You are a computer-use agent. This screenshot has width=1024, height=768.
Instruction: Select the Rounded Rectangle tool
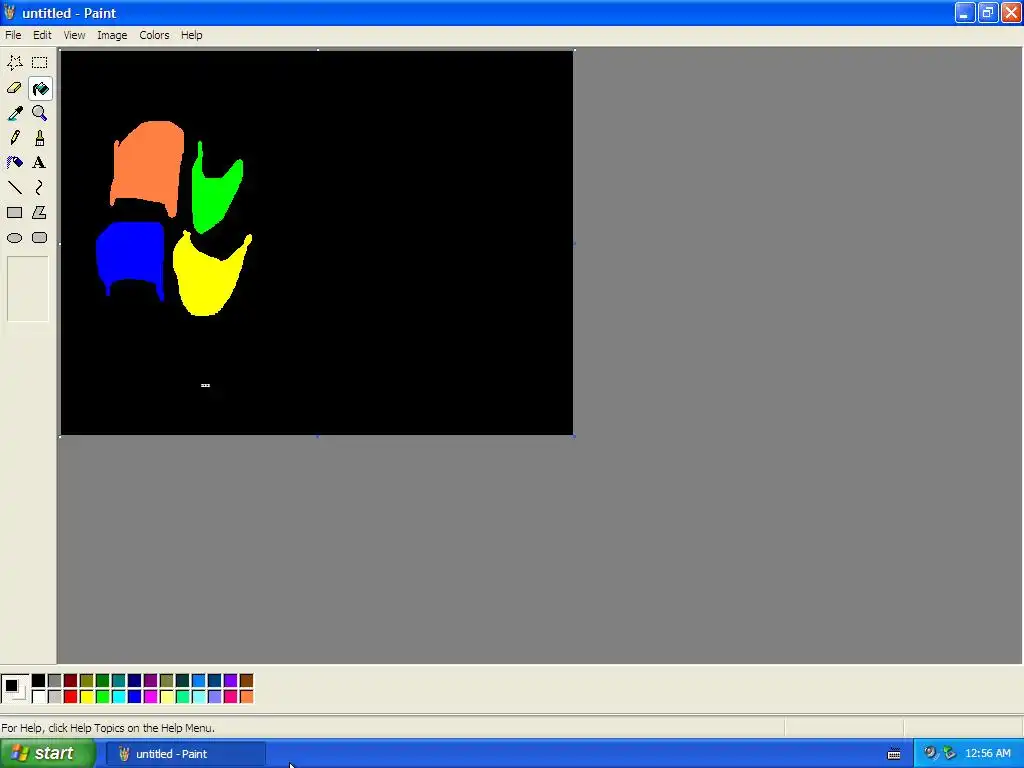click(x=40, y=238)
